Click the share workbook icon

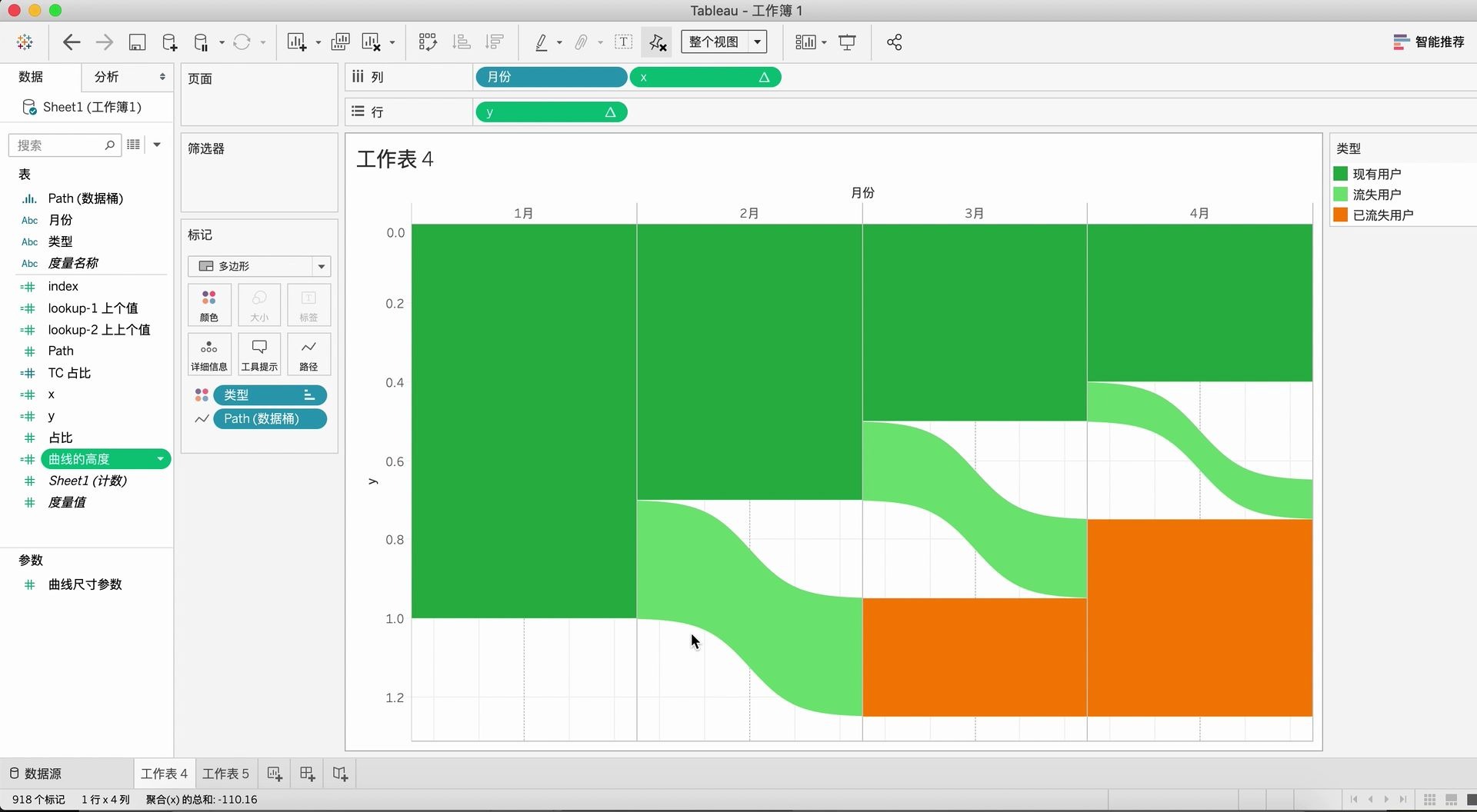(894, 42)
